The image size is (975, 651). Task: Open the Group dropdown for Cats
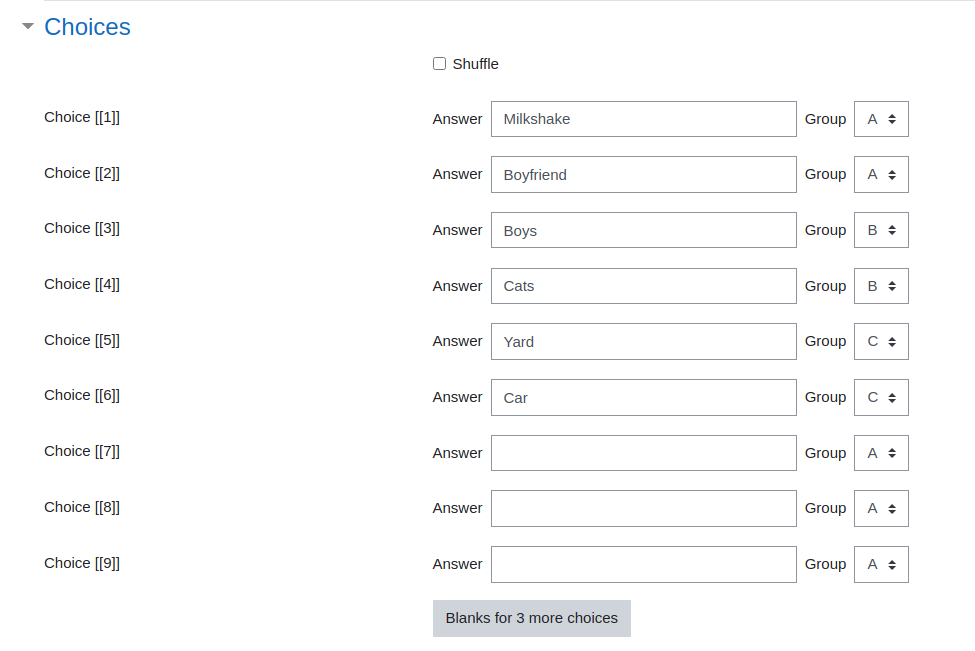point(881,286)
